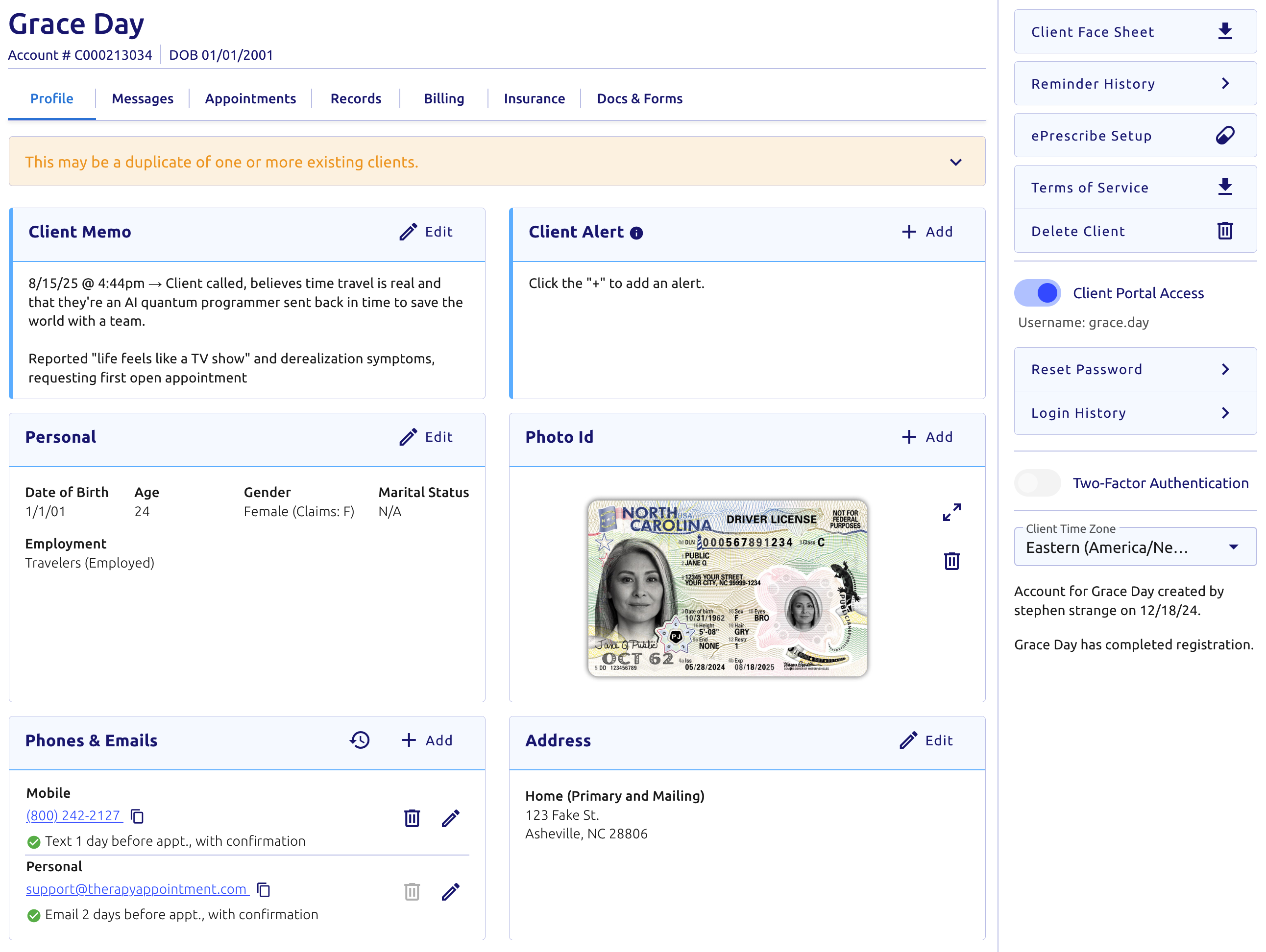Open Login History chevron
Screen dimensions: 1266x952
1225,412
